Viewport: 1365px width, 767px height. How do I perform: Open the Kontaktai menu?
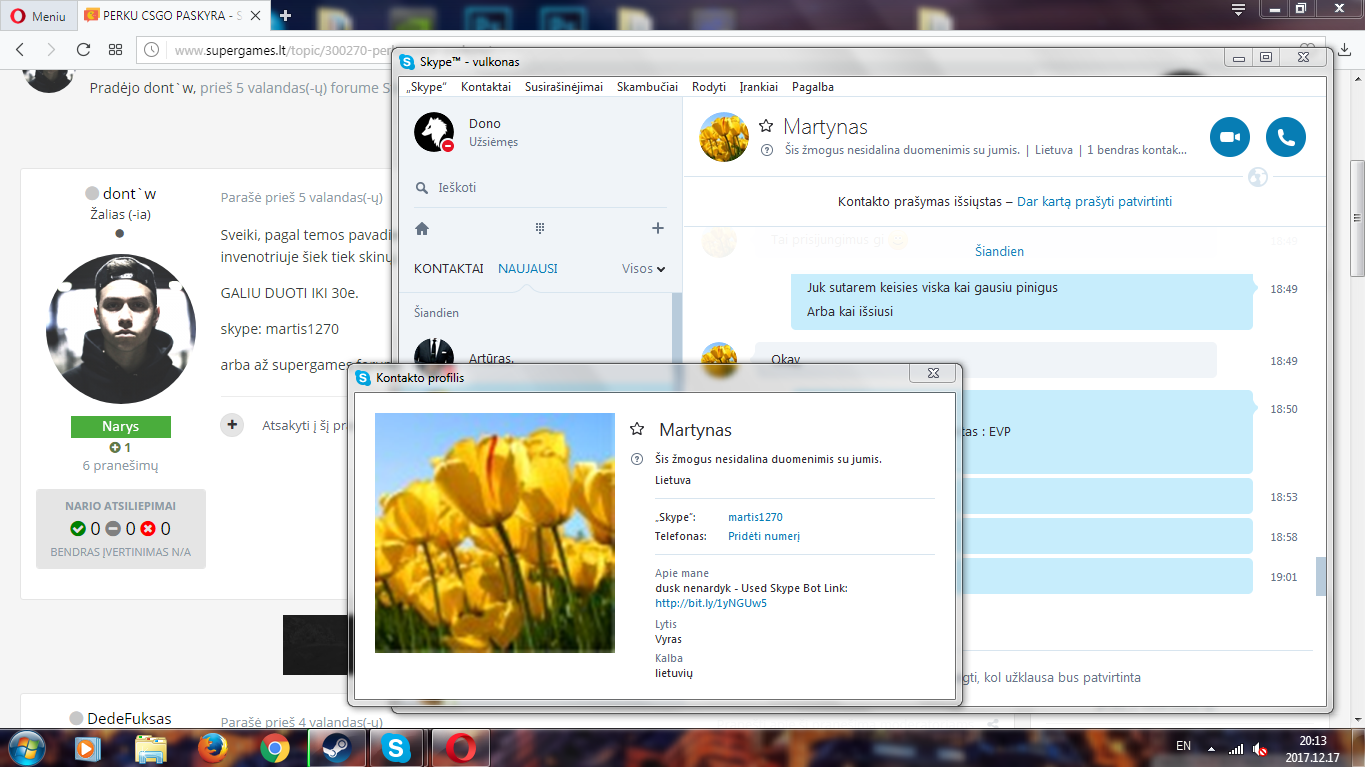486,87
